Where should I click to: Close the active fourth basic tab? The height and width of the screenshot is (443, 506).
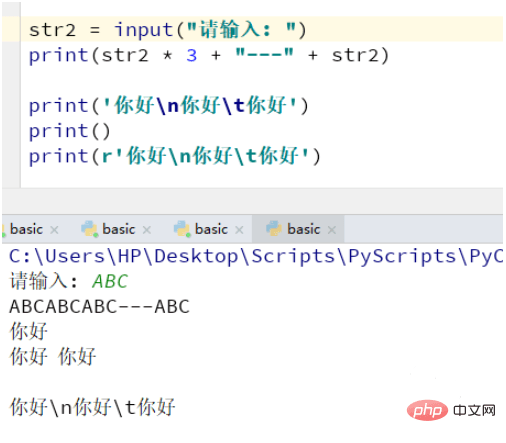pyautogui.click(x=332, y=230)
